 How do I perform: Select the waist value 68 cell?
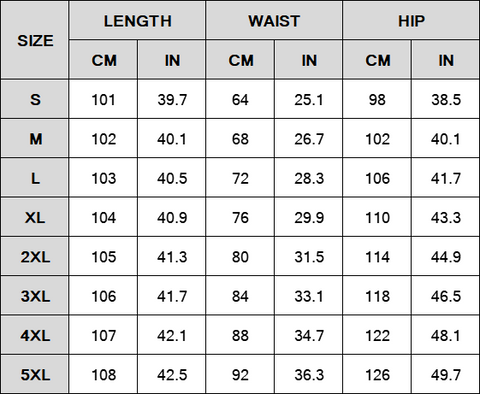[240, 138]
